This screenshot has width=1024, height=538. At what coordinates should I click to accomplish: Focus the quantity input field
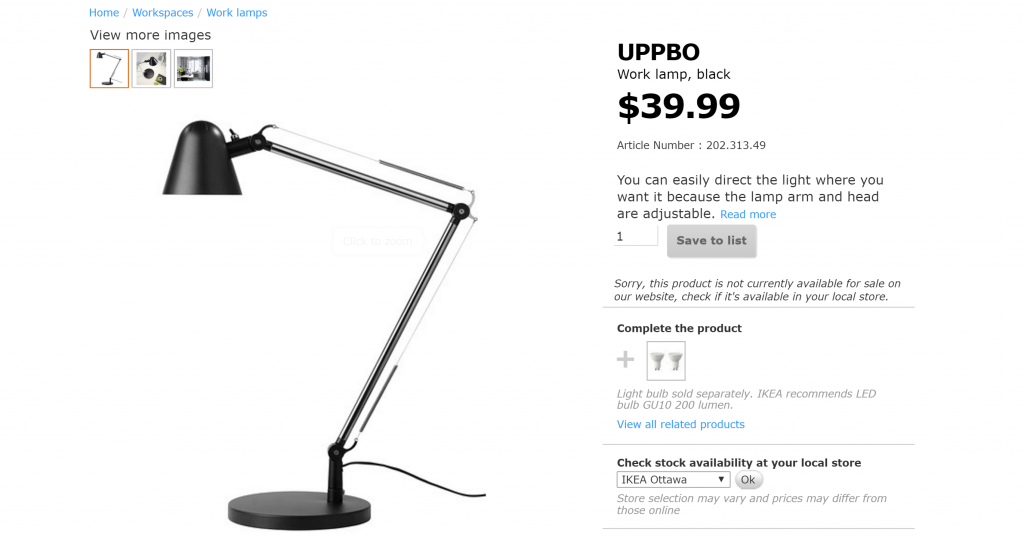click(636, 236)
